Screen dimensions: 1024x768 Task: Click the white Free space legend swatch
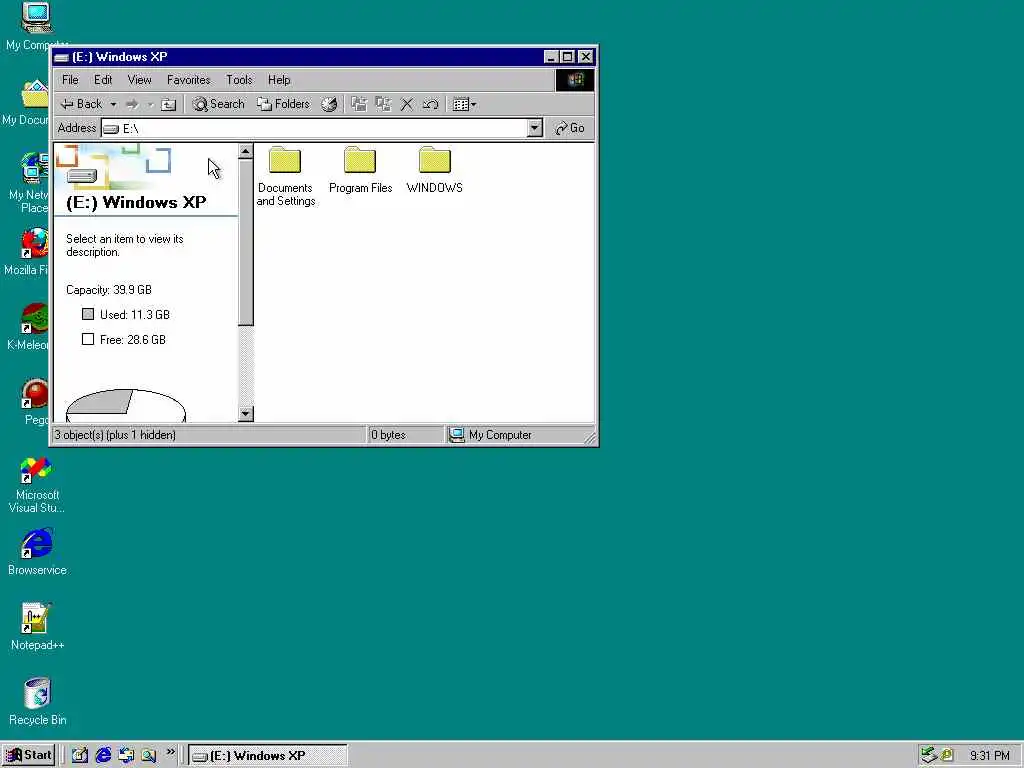click(x=88, y=339)
